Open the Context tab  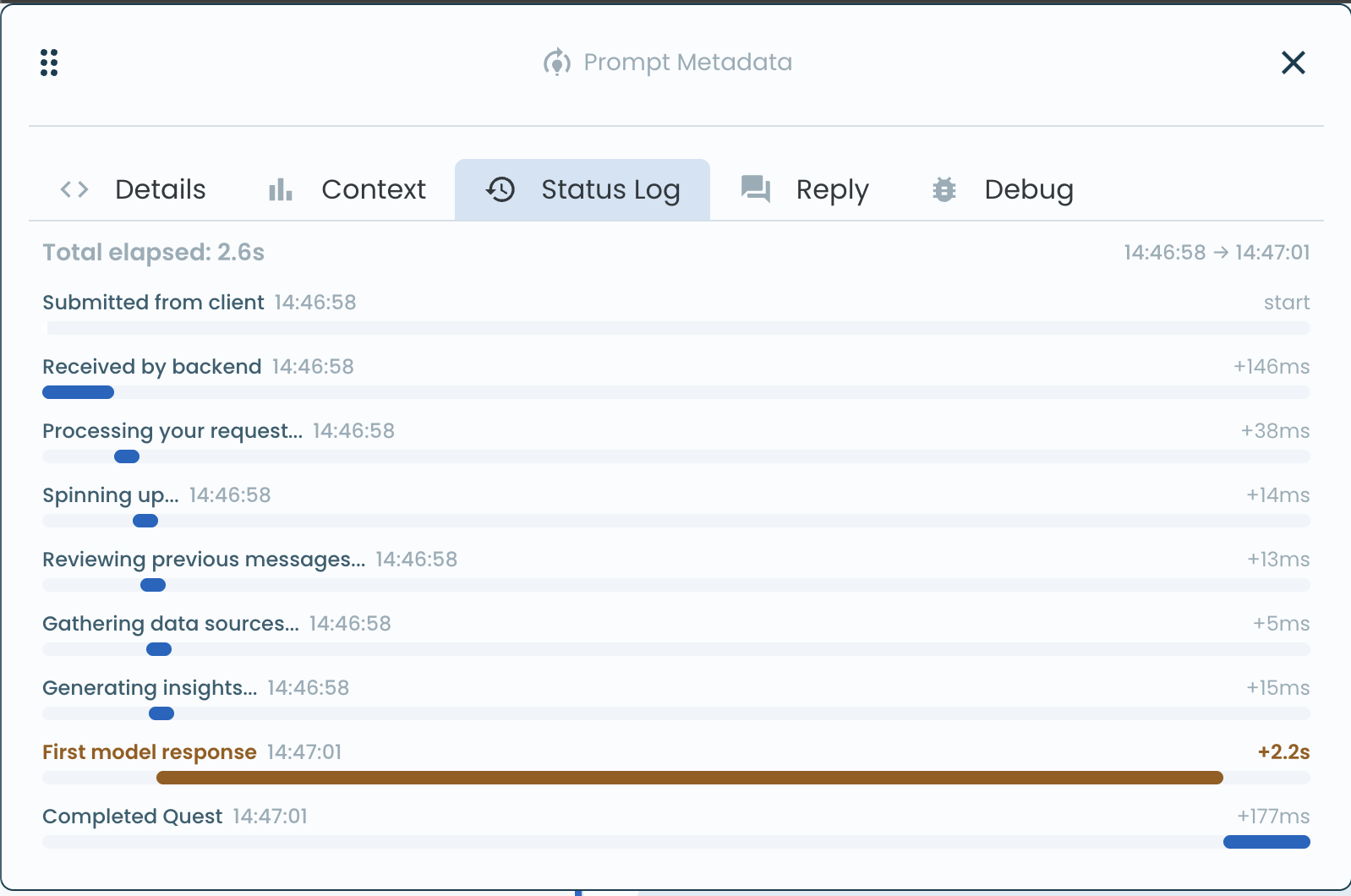(x=347, y=189)
